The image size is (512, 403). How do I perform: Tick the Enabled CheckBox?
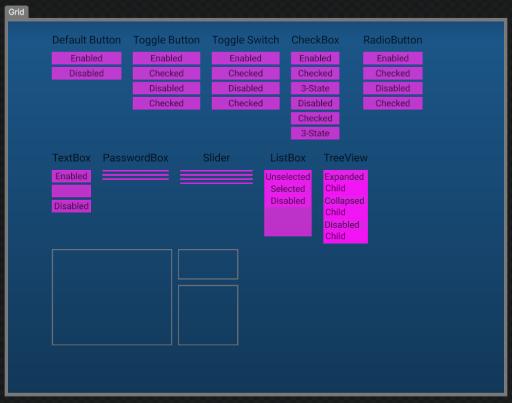(x=315, y=58)
